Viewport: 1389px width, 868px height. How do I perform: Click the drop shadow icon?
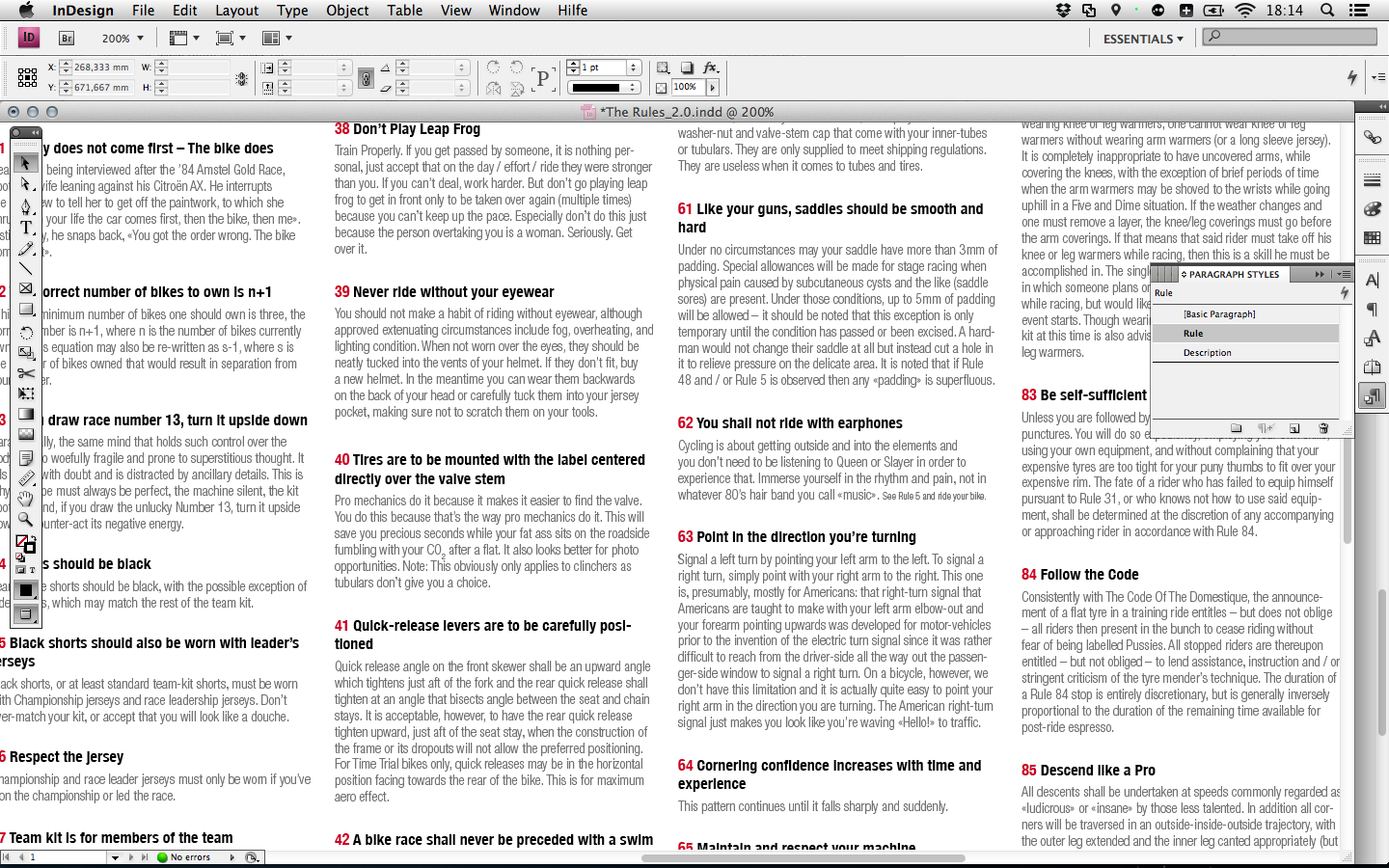[687, 68]
